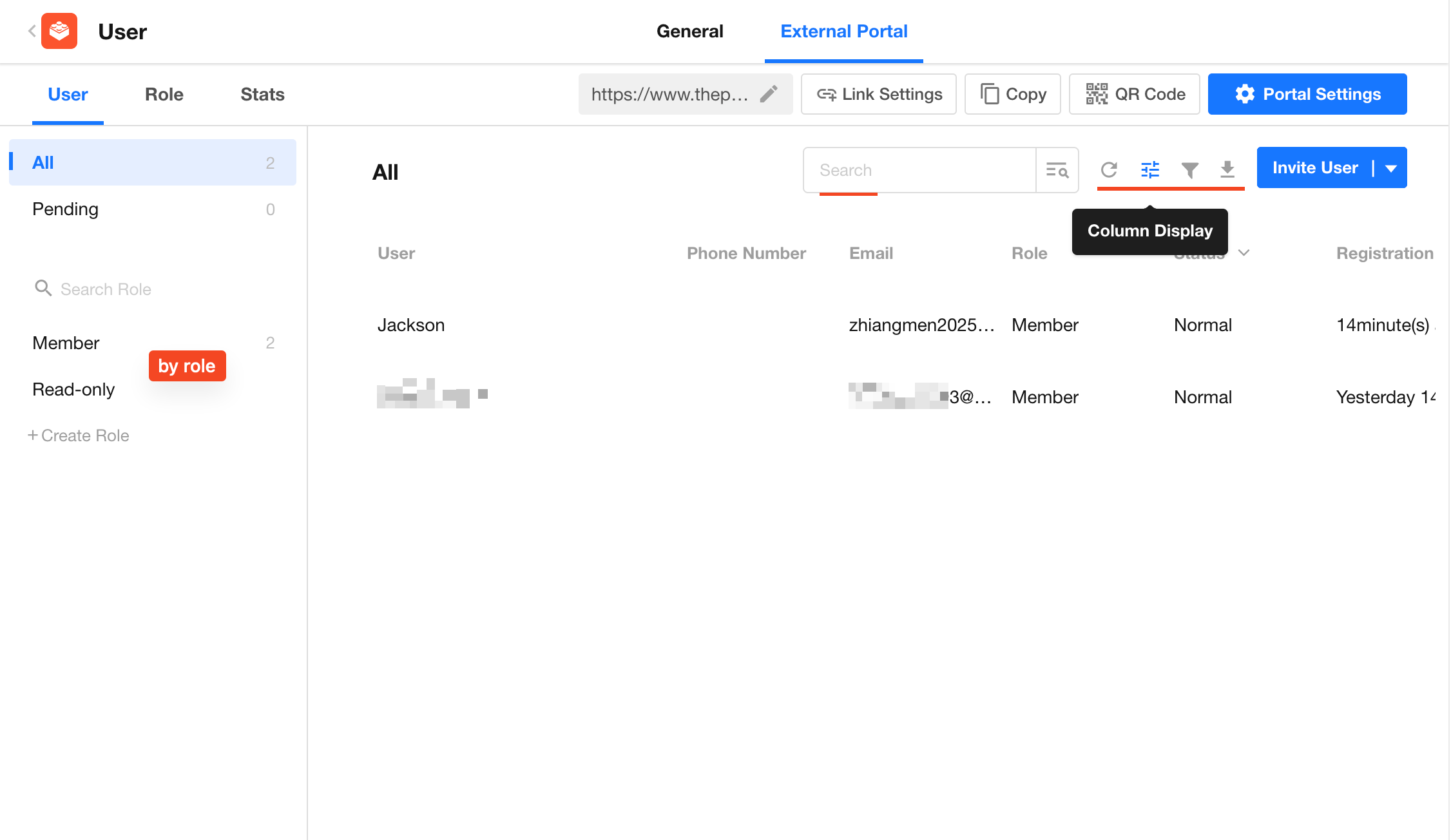Click the Portal Settings button
This screenshot has height=840, width=1451.
[x=1307, y=94]
